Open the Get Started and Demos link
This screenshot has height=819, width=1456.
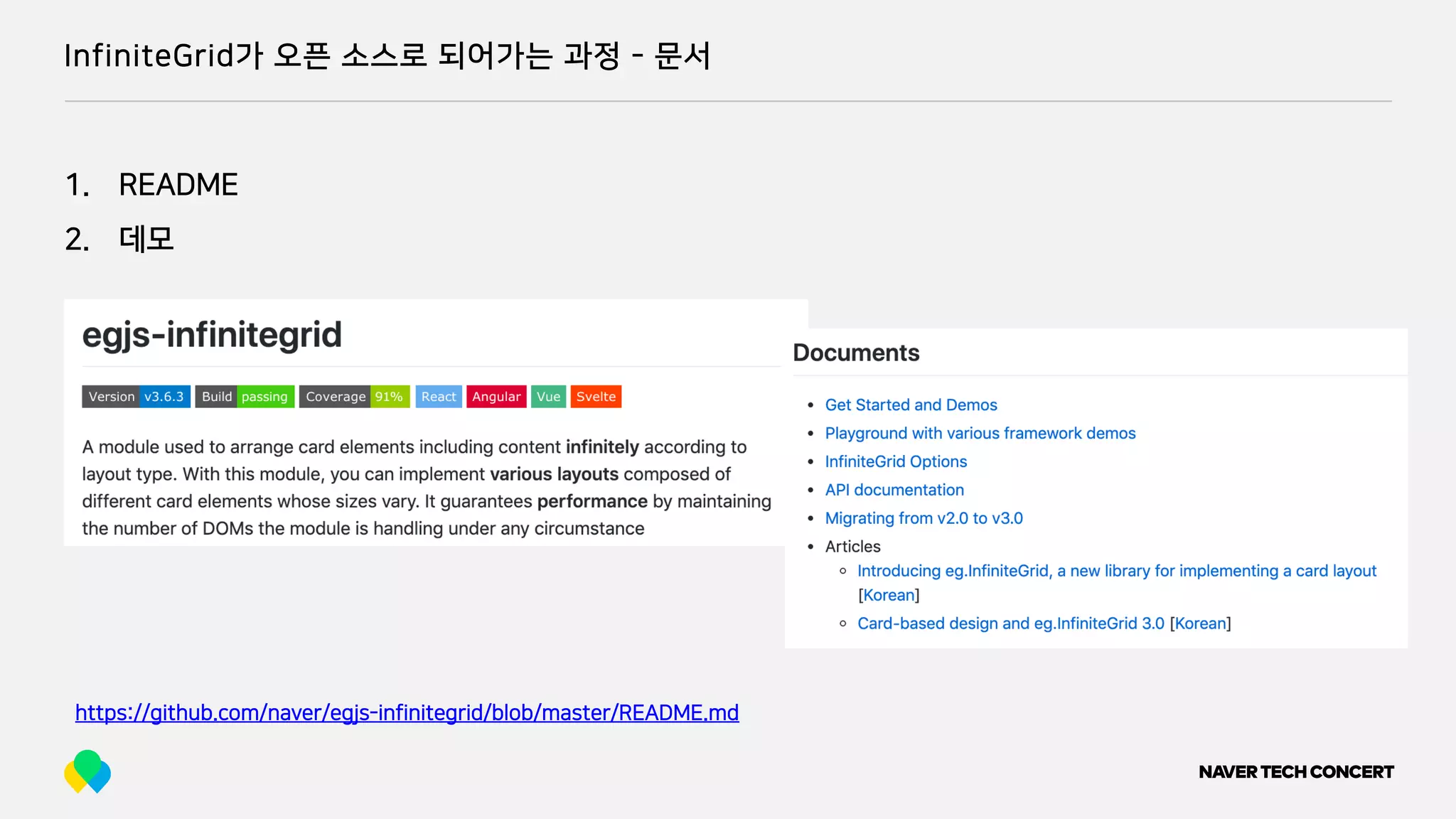[911, 405]
